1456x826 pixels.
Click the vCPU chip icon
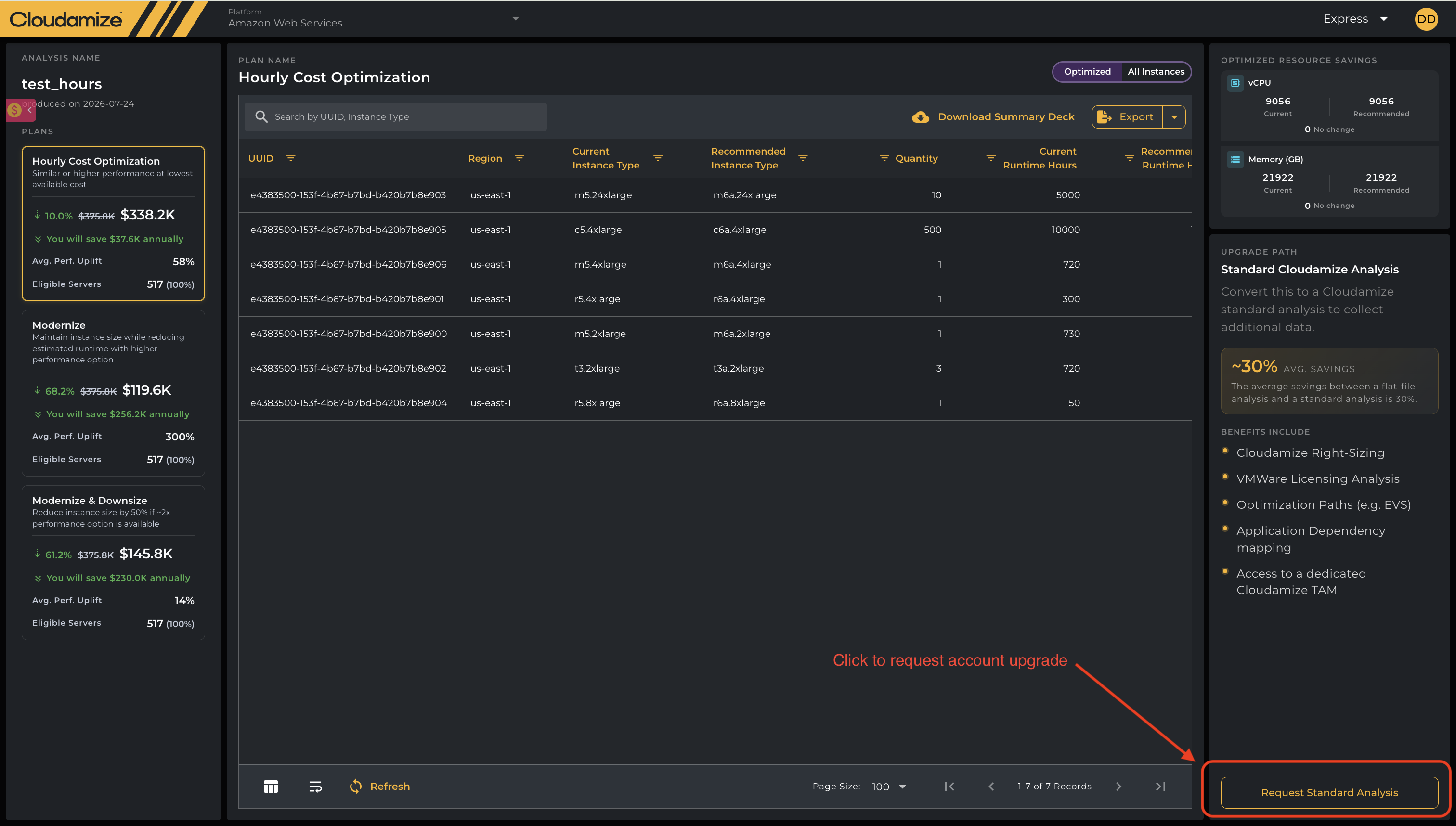tap(1235, 83)
